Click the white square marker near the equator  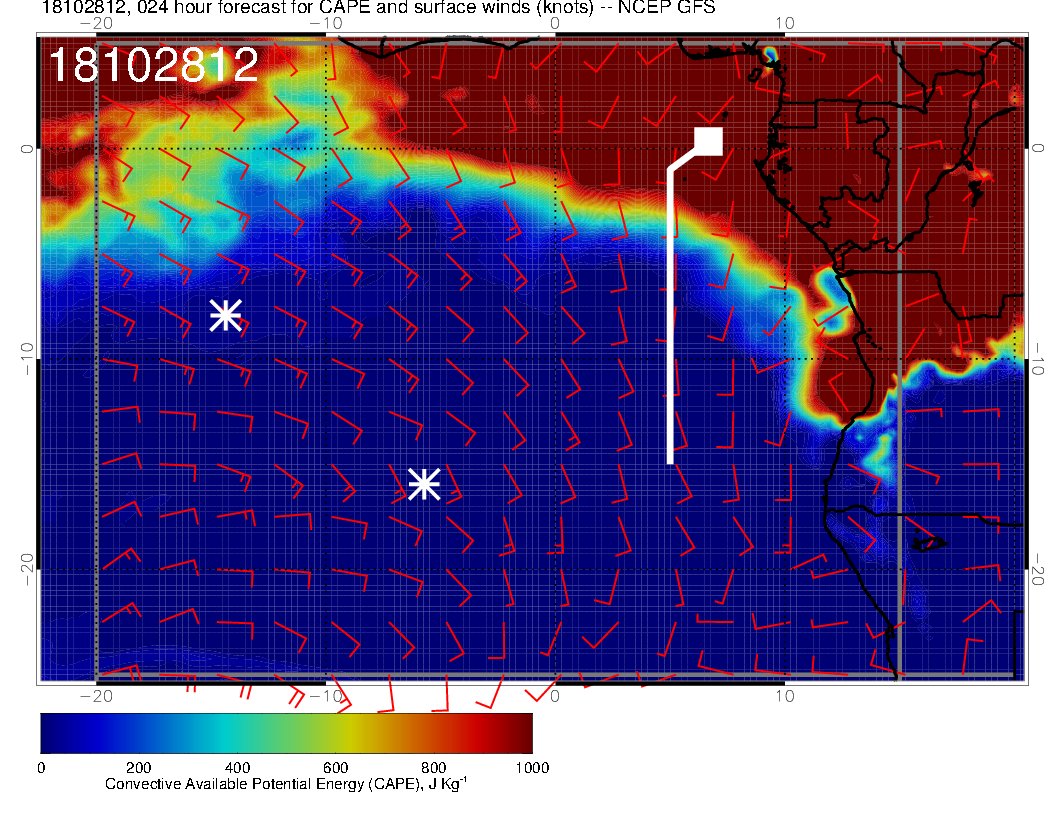point(708,141)
